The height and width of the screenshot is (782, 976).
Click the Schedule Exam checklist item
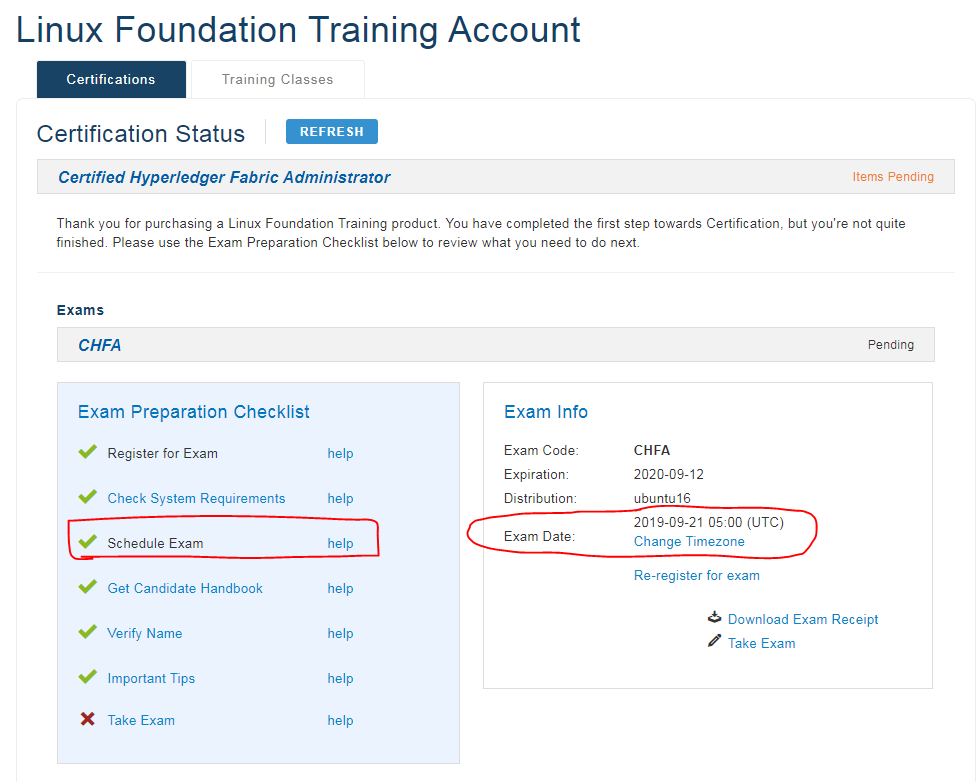click(x=155, y=543)
